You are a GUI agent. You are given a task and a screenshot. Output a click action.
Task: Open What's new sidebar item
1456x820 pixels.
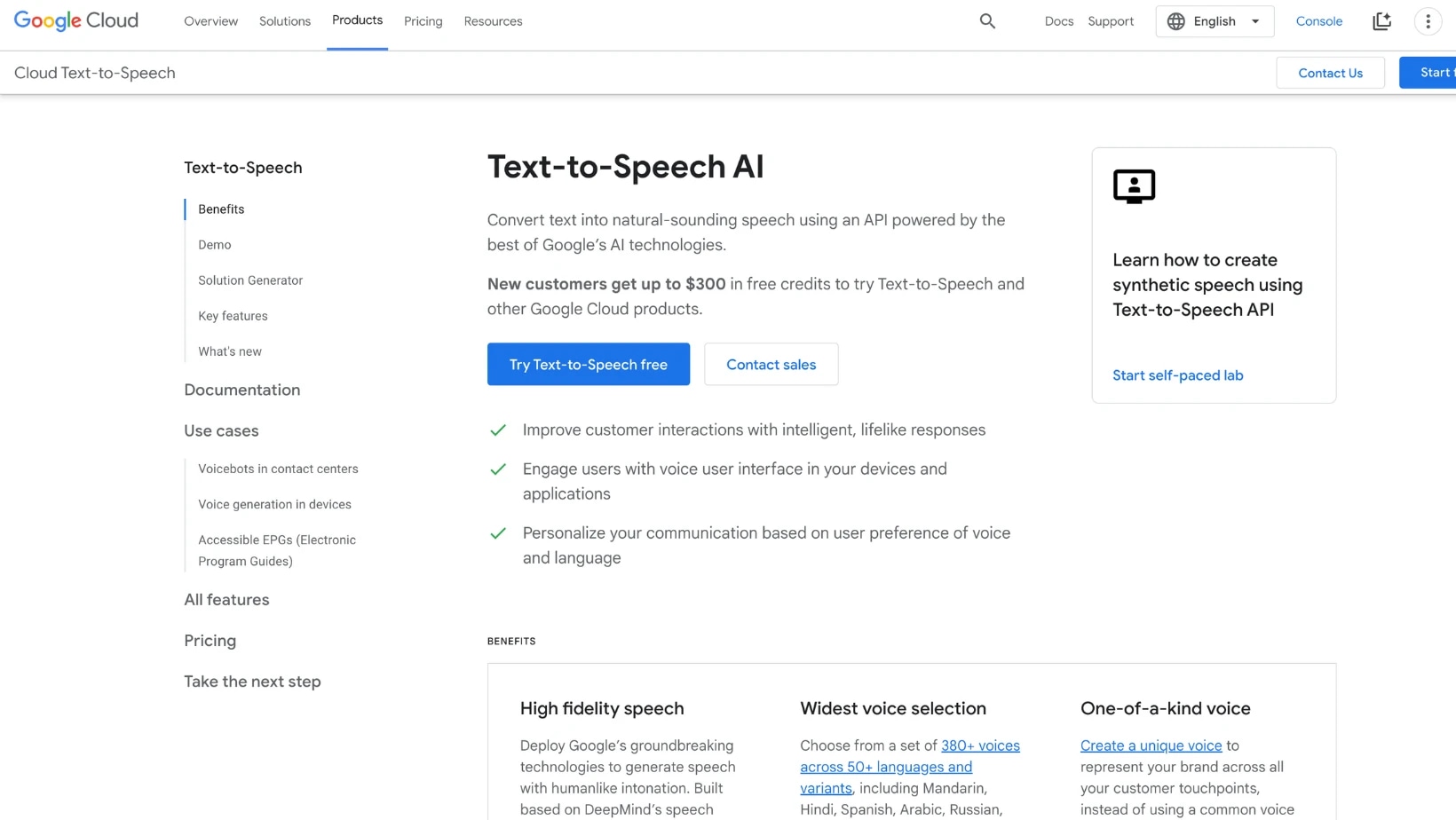(x=230, y=351)
